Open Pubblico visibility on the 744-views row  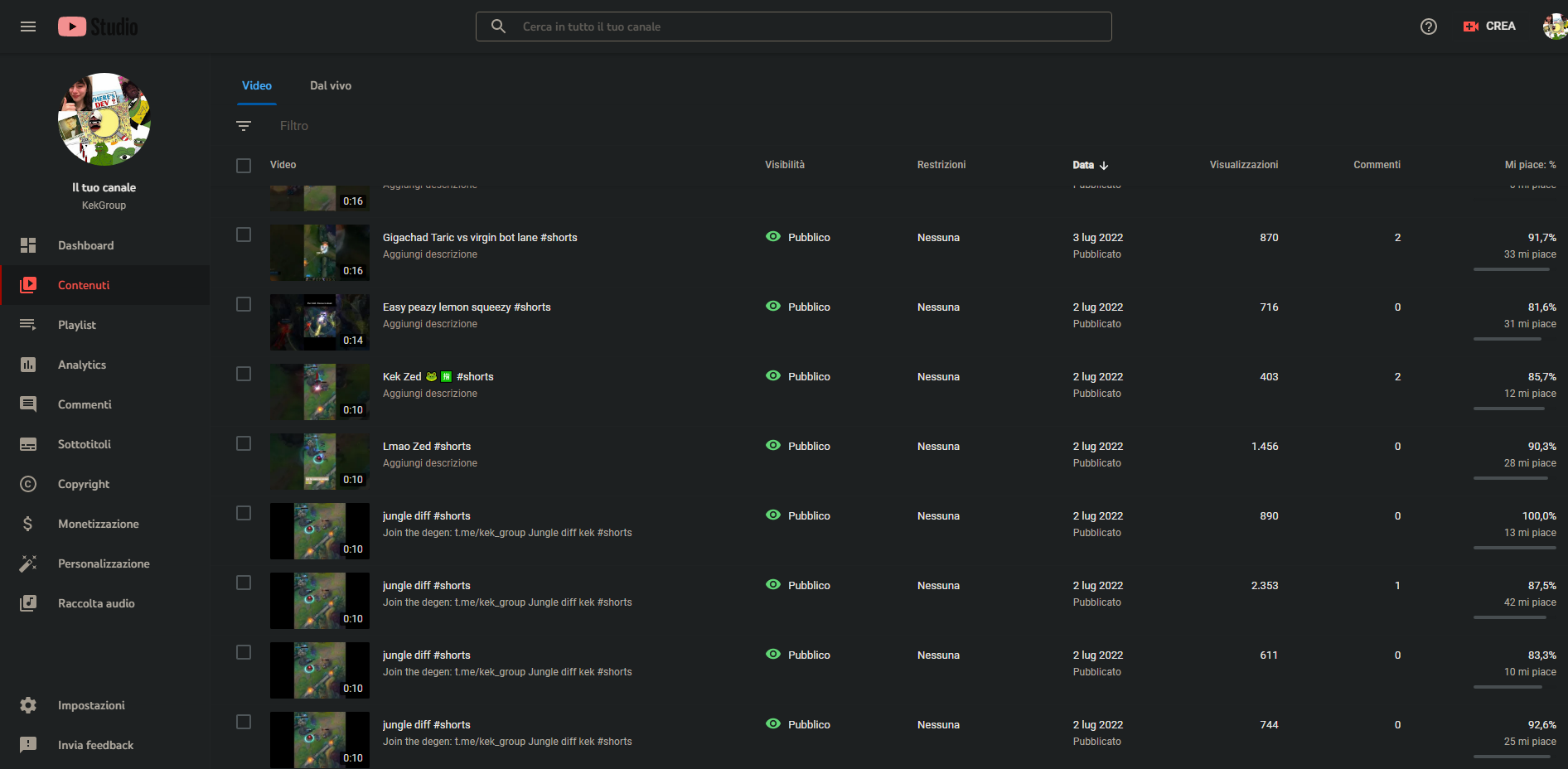[798, 724]
